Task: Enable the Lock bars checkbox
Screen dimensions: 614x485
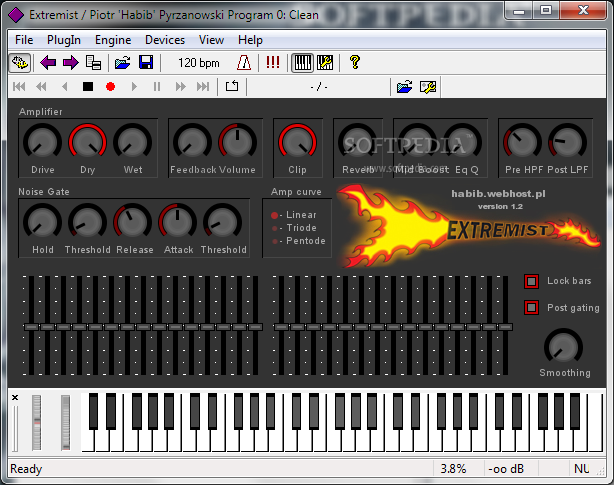Action: pos(531,281)
